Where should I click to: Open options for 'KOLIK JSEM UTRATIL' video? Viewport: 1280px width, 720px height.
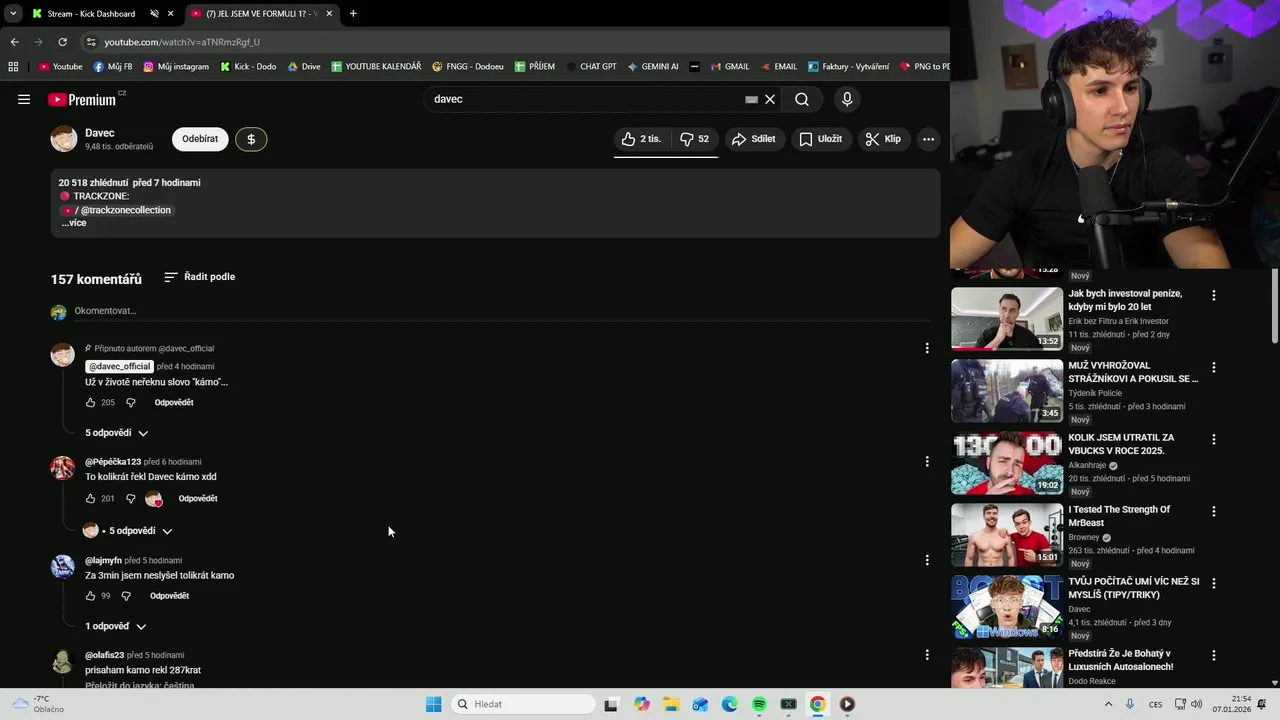click(1214, 439)
